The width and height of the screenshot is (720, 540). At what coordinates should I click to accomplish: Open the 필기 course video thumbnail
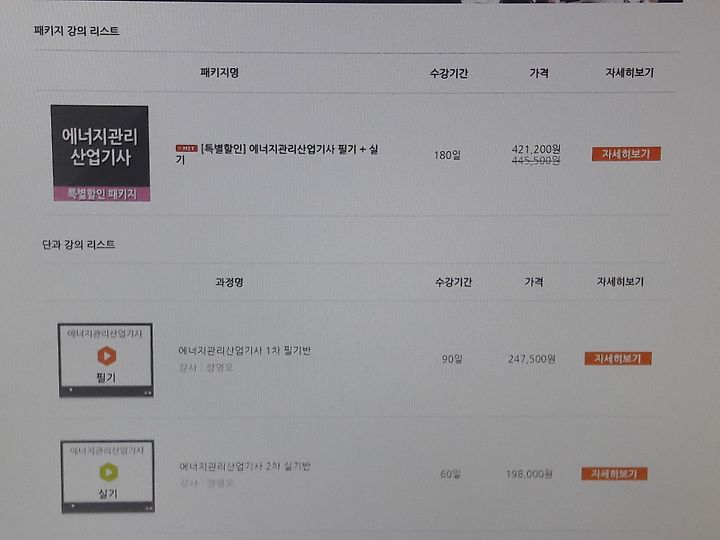pos(106,360)
